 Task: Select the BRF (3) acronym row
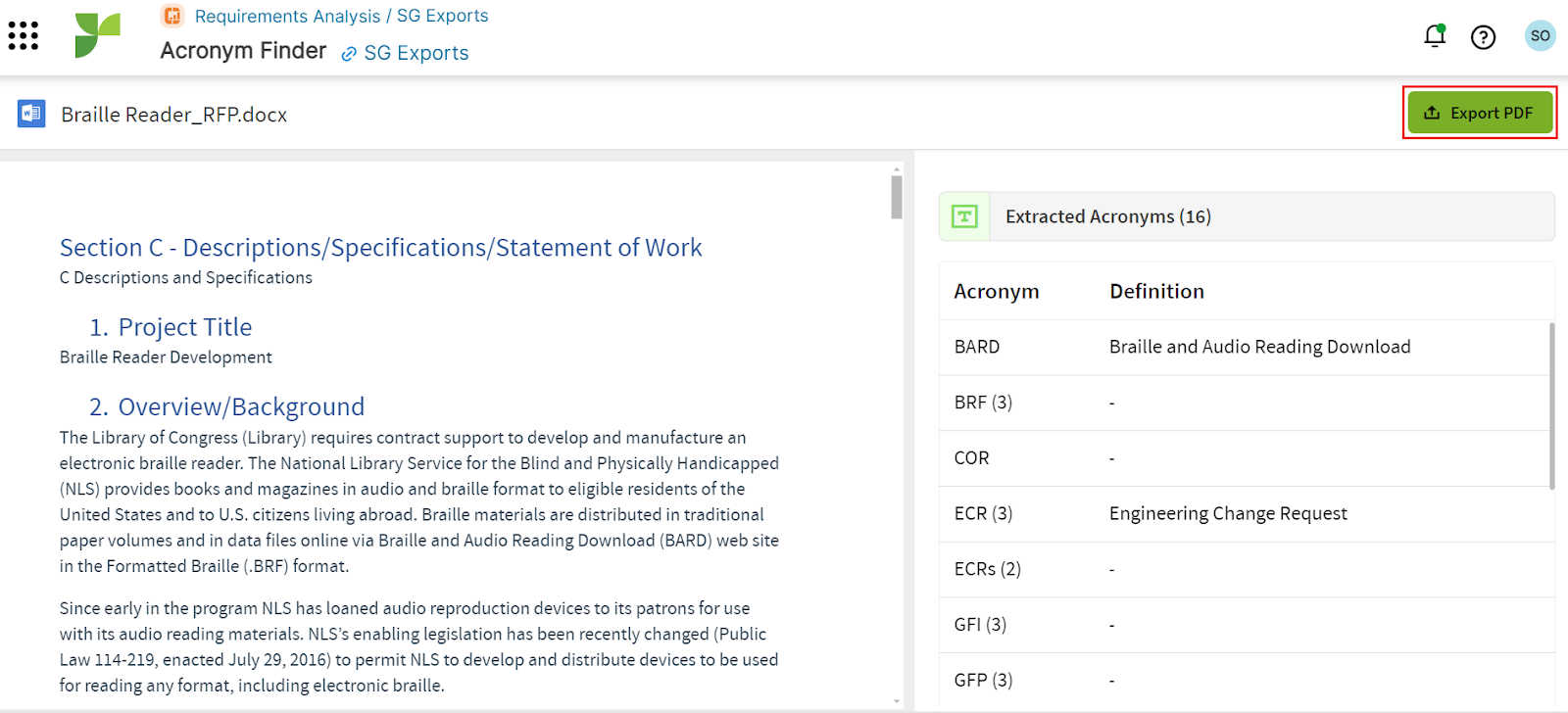1245,403
